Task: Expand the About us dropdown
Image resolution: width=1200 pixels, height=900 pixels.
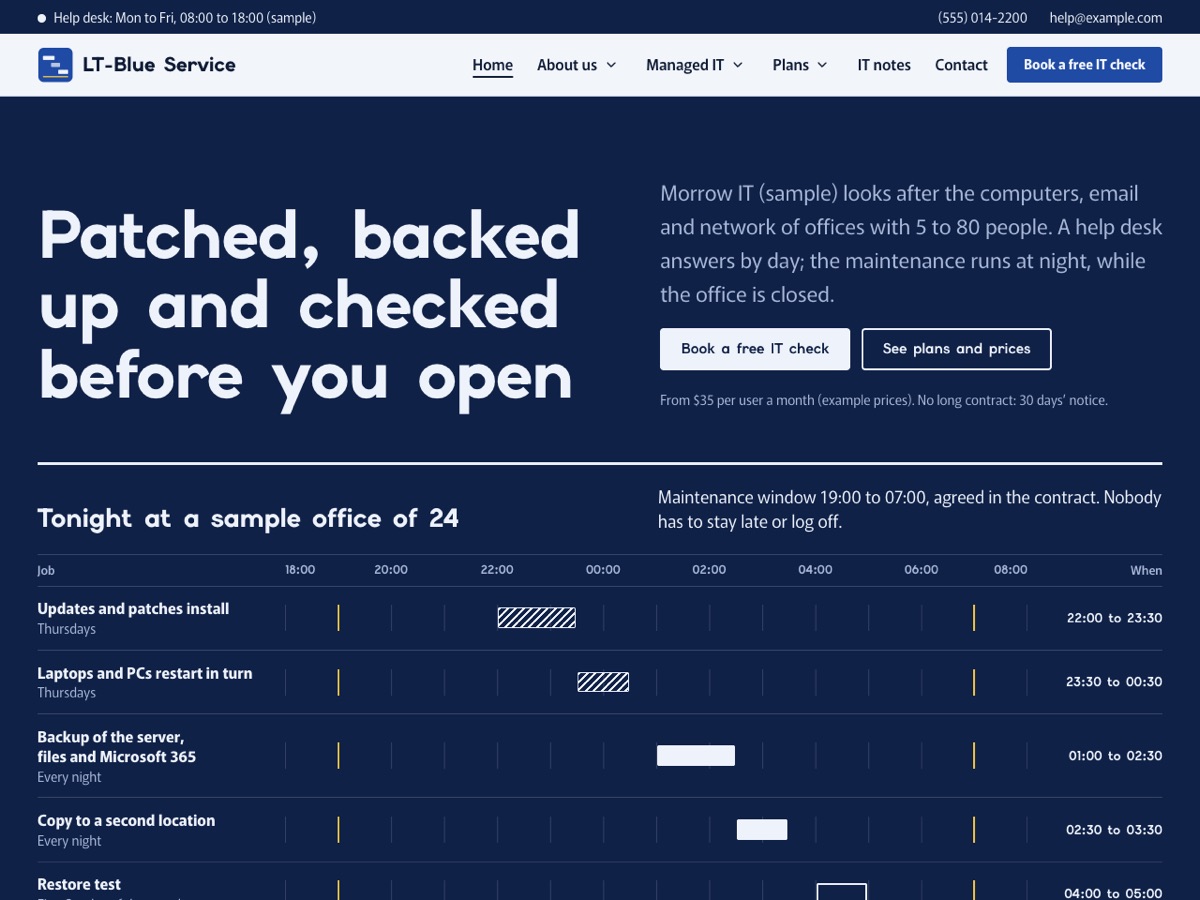Action: click(577, 65)
